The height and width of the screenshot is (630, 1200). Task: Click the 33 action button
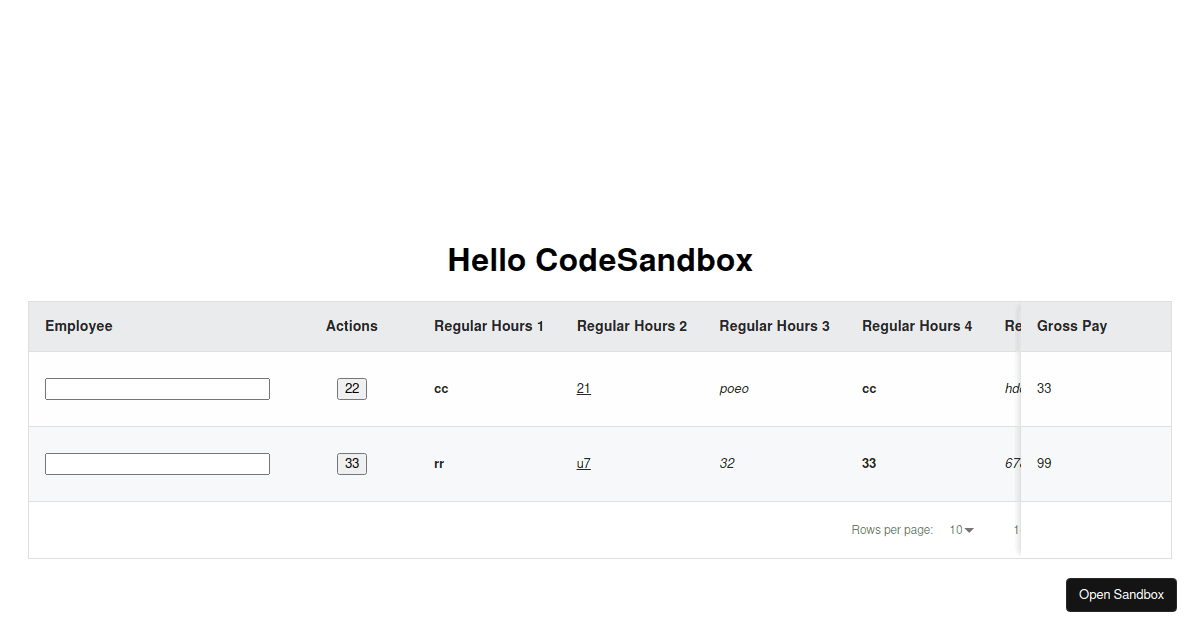(351, 463)
